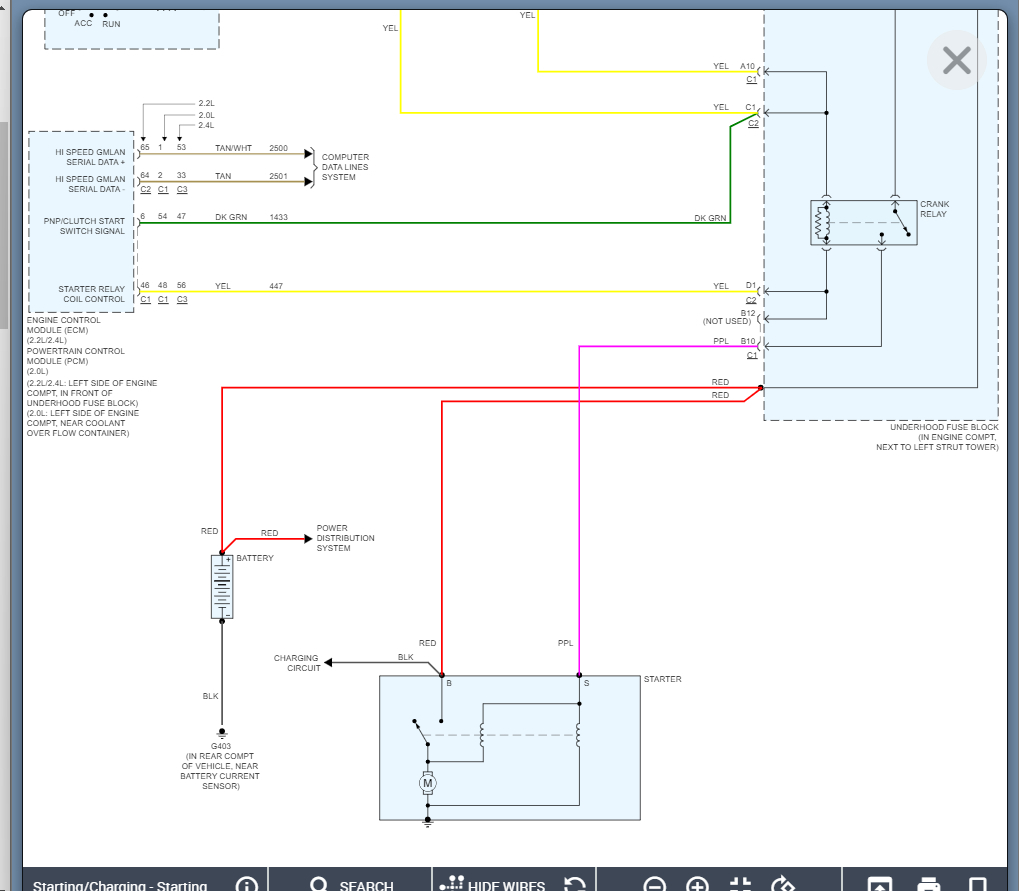The height and width of the screenshot is (891, 1019).
Task: Click the export/save image icon
Action: pos(880,884)
